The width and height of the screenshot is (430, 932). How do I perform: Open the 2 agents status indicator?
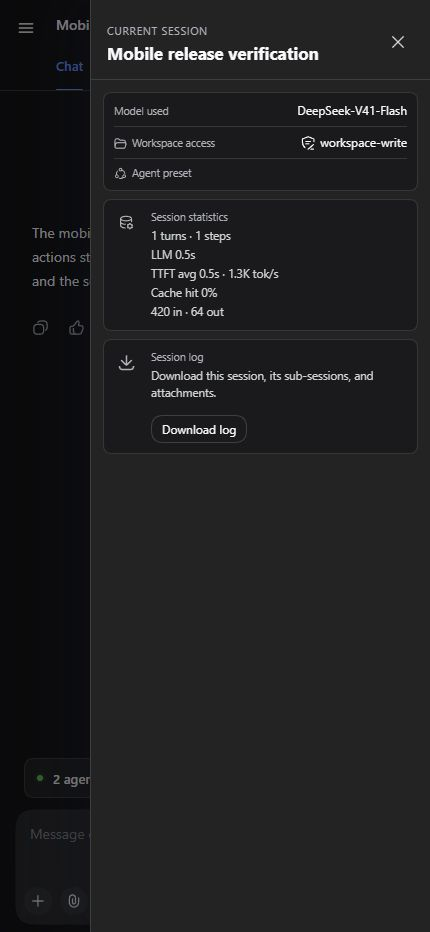(58, 779)
